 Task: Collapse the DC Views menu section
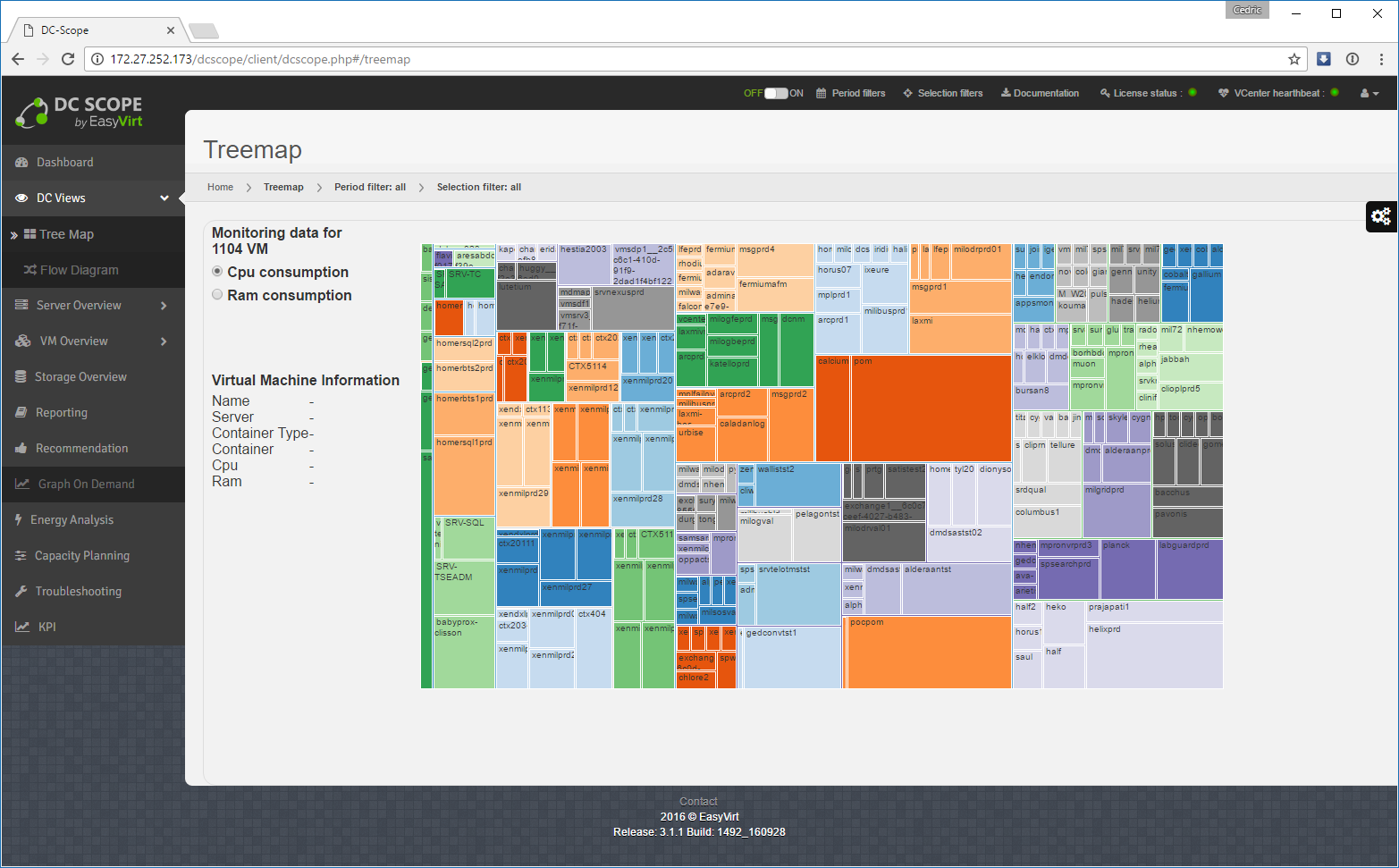pyautogui.click(x=164, y=198)
